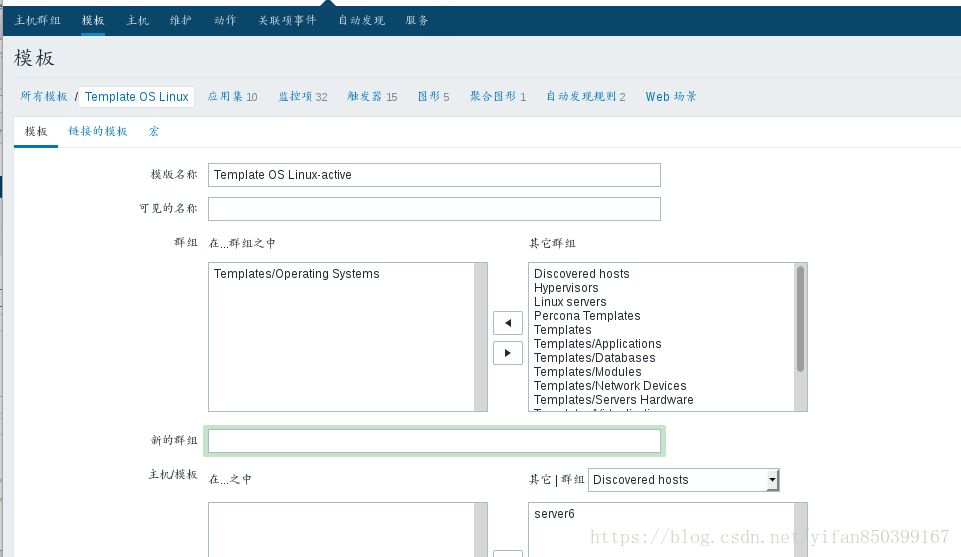Switch to the 宏 tab
Viewport: 961px width, 557px height.
(x=154, y=131)
